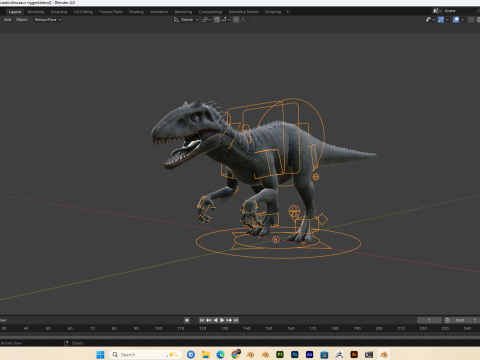Add a new workspace with plus button
480x360 pixels.
pyautogui.click(x=288, y=12)
